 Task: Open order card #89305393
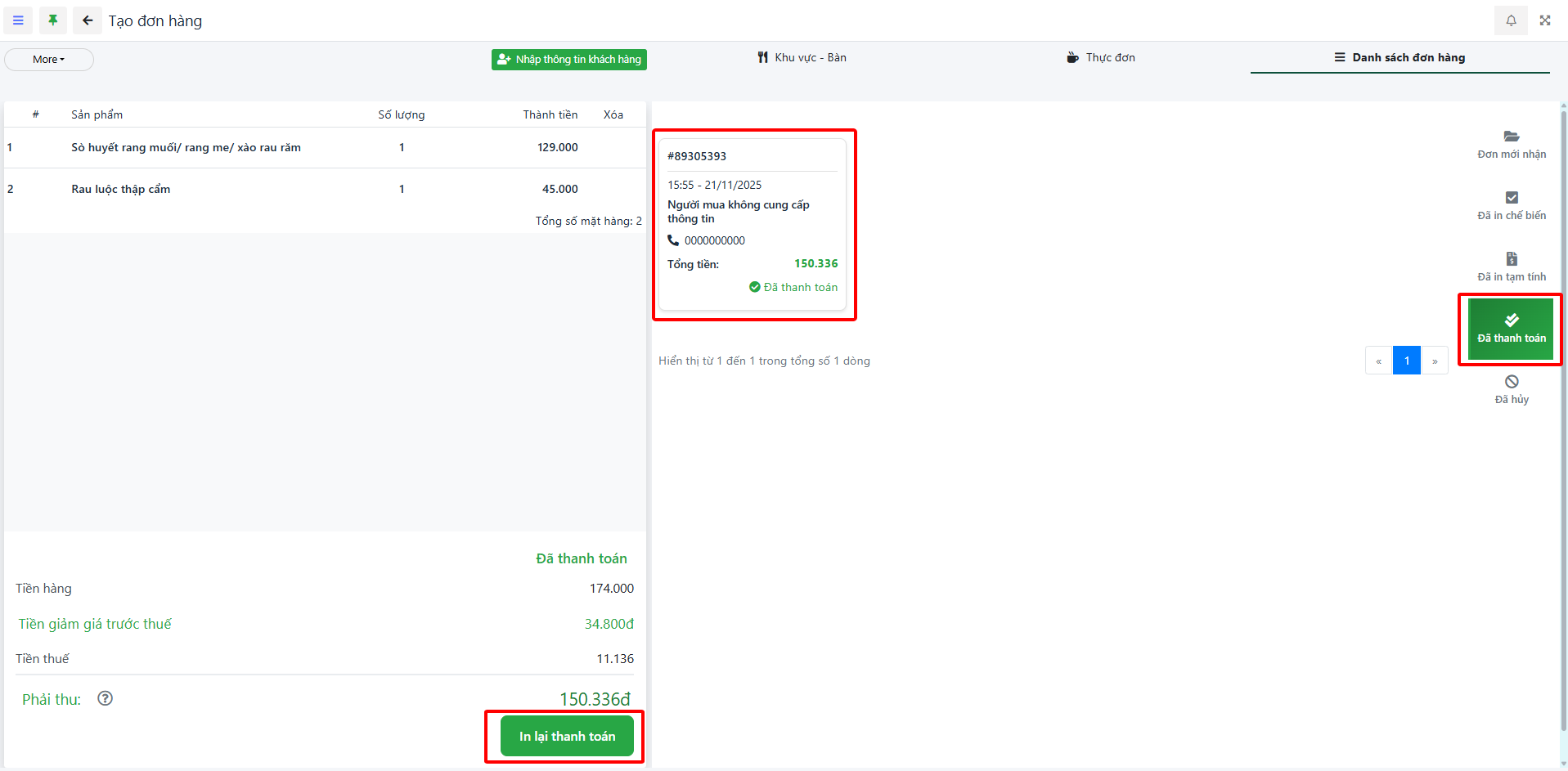pos(753,225)
